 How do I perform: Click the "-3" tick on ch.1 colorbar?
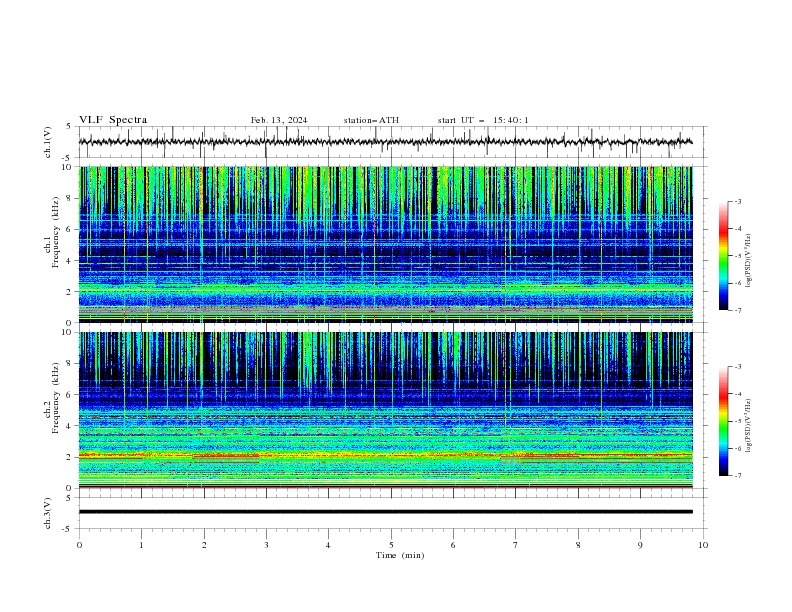coord(737,201)
